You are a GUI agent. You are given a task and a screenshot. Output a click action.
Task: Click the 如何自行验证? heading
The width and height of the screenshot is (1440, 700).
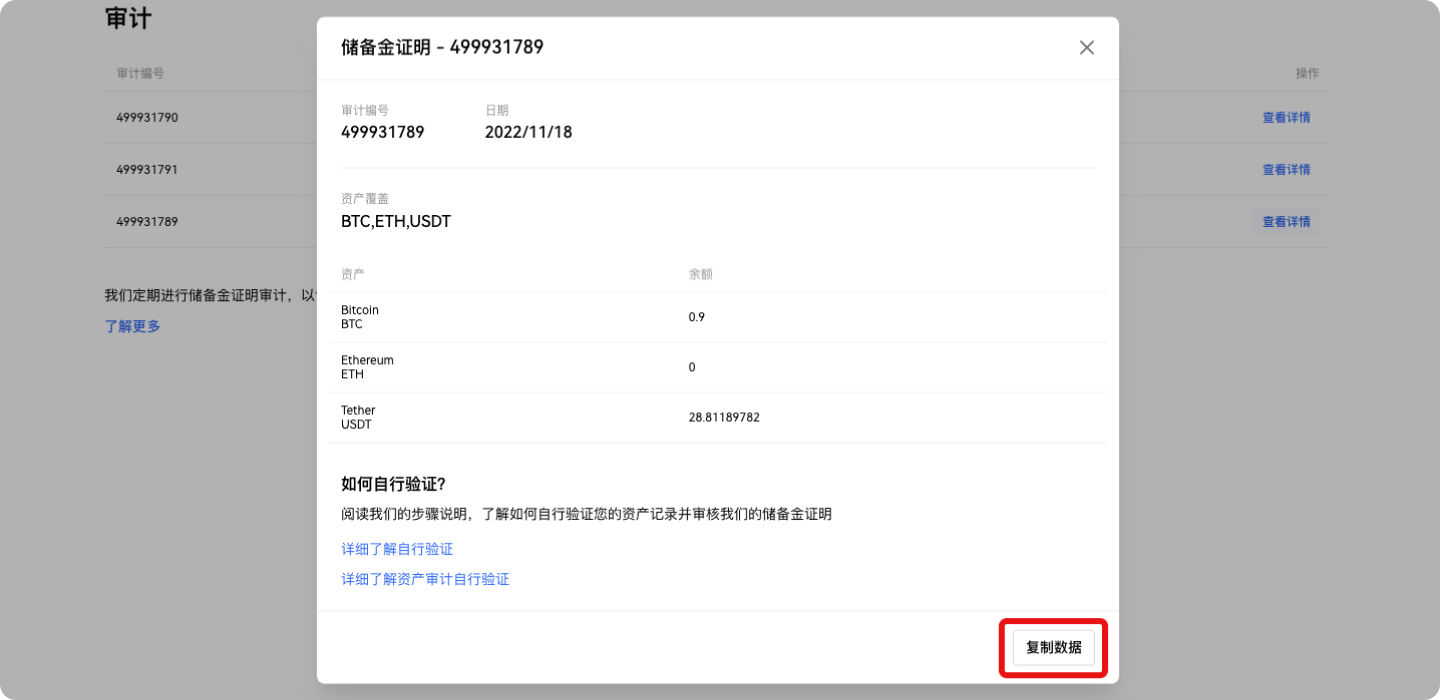point(393,484)
